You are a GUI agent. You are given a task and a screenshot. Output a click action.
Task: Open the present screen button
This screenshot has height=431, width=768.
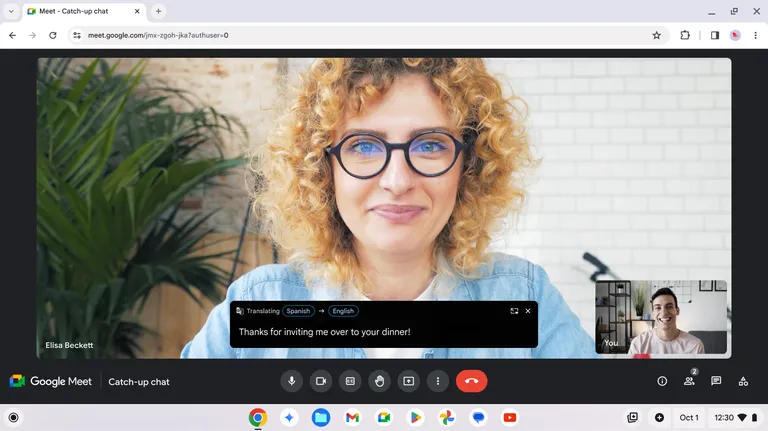[x=408, y=381]
